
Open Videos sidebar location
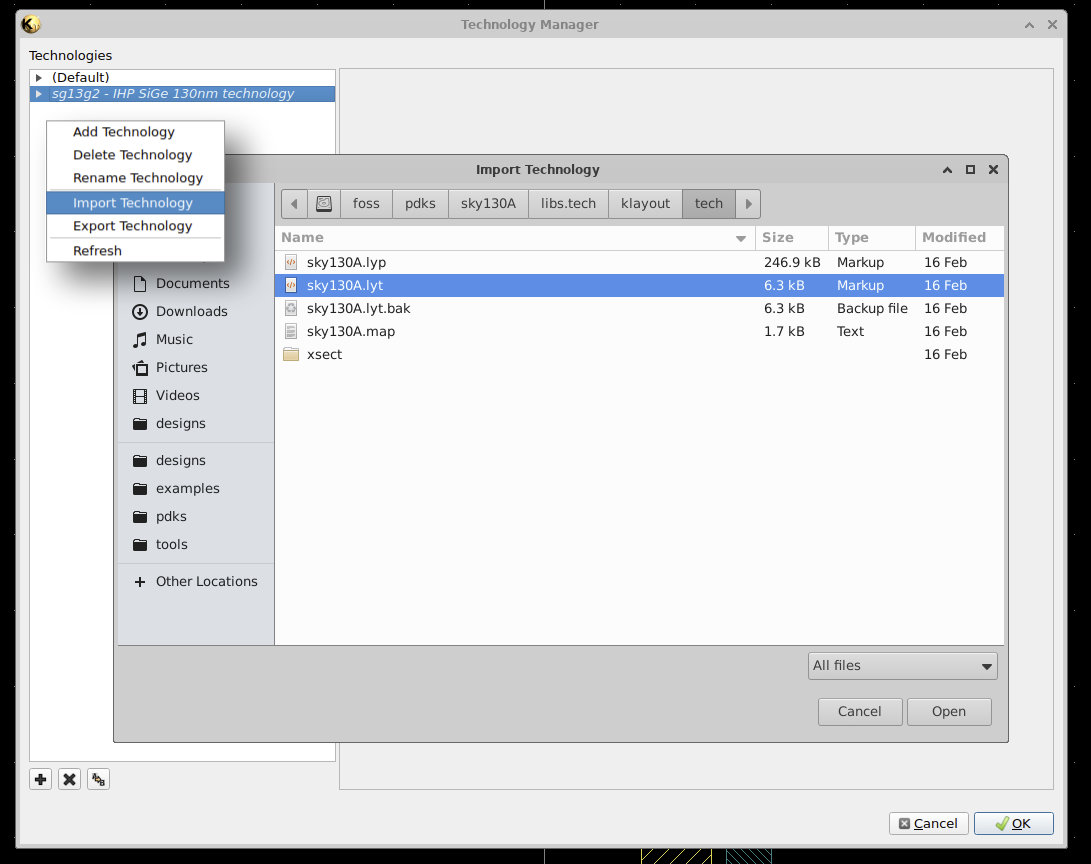(177, 395)
